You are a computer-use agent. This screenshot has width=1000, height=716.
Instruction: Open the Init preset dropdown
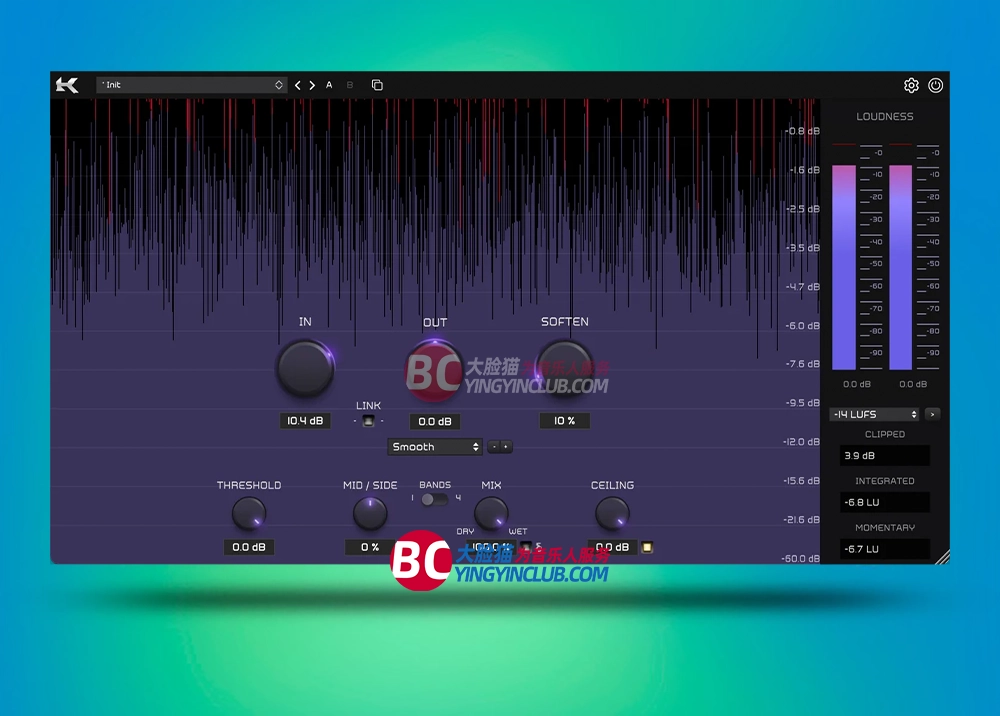point(192,86)
